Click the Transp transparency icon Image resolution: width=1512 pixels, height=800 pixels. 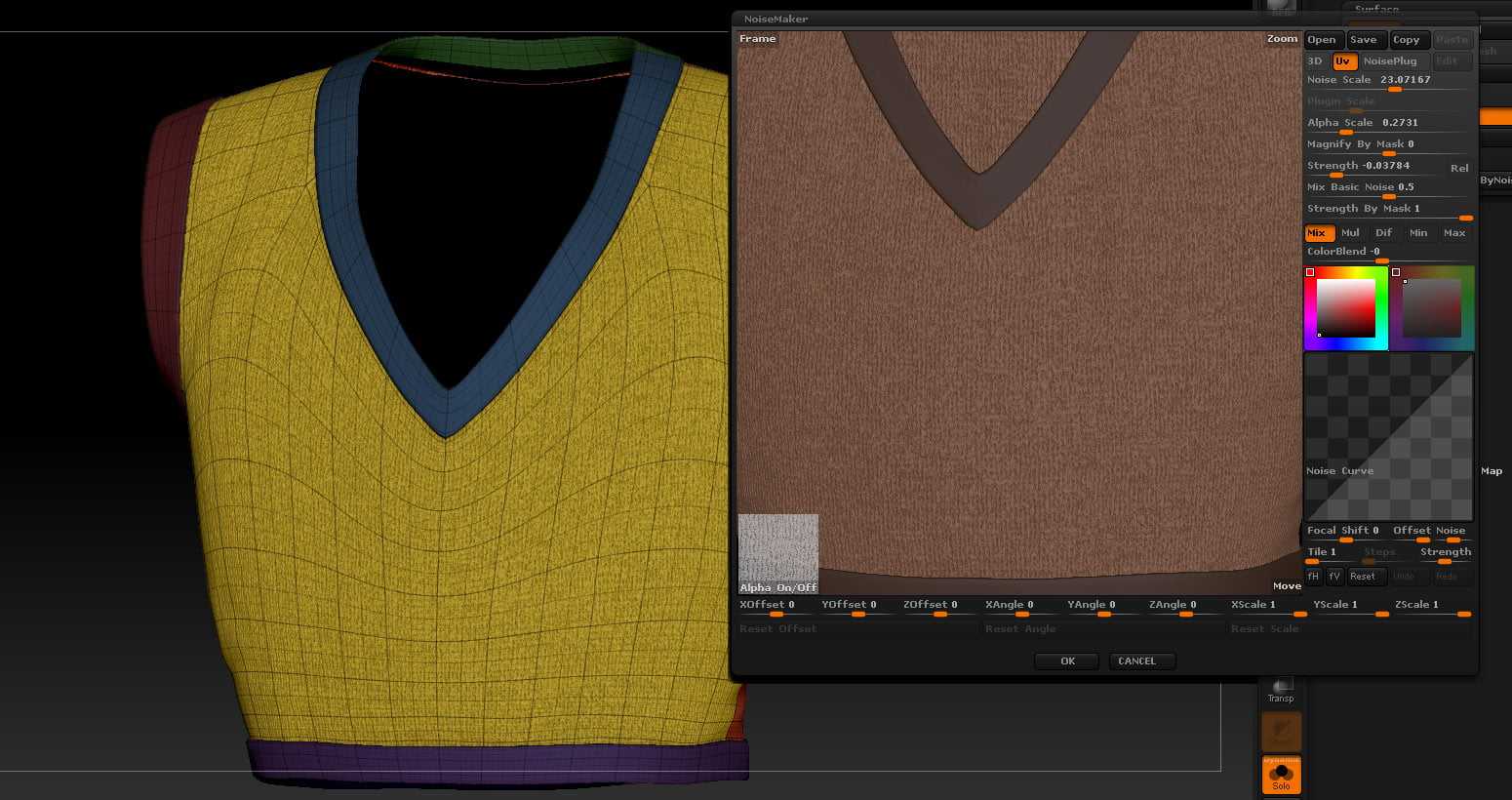(1281, 690)
